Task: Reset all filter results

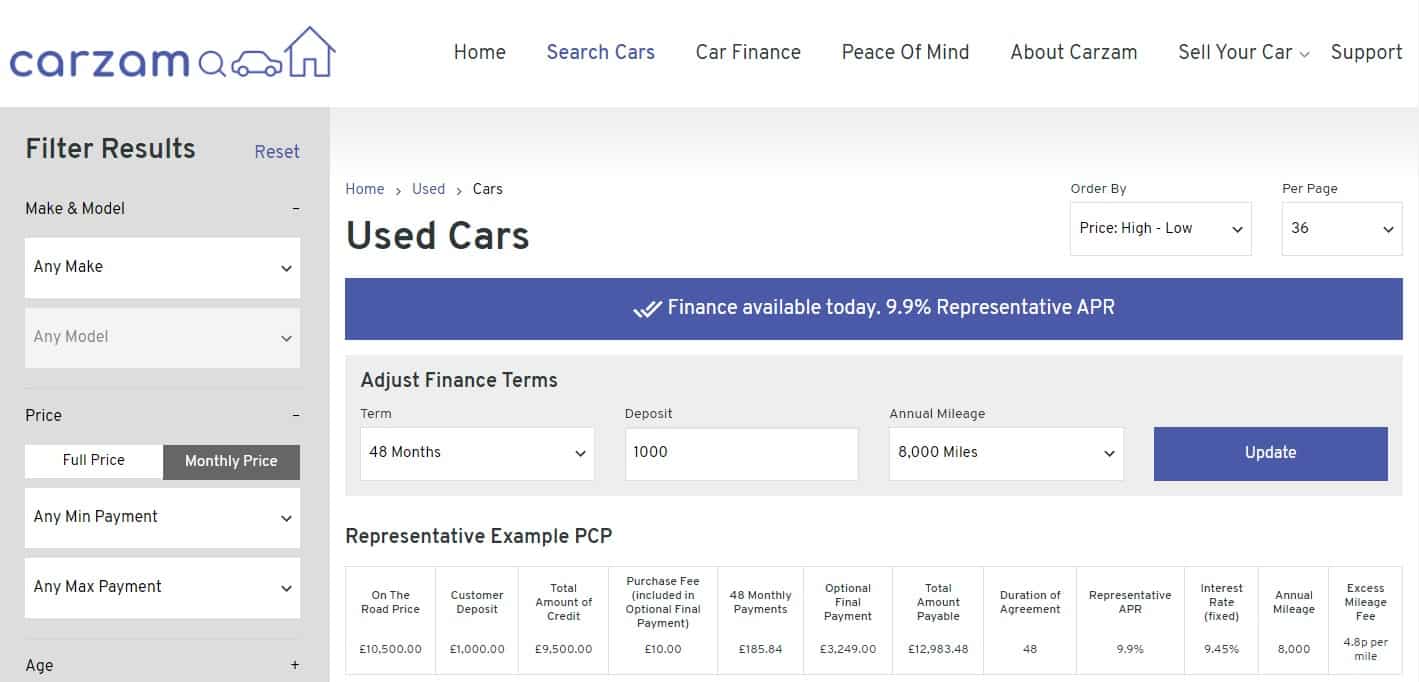Action: pyautogui.click(x=277, y=152)
